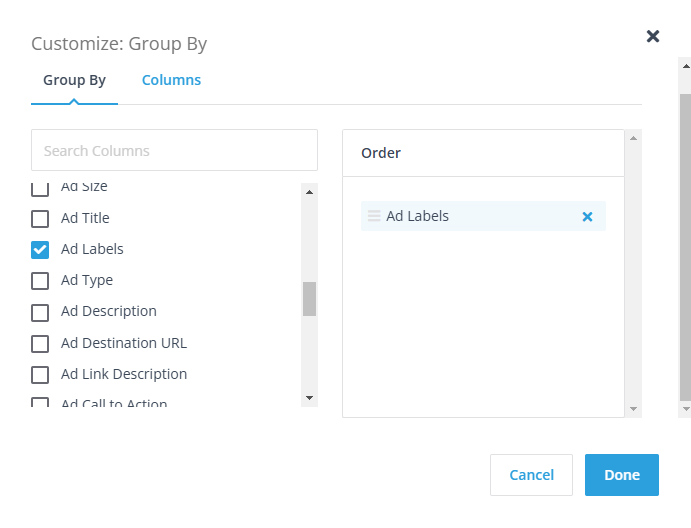This screenshot has height=528, width=691.
Task: Click the dialog's outer scroll down arrow
Action: click(685, 409)
